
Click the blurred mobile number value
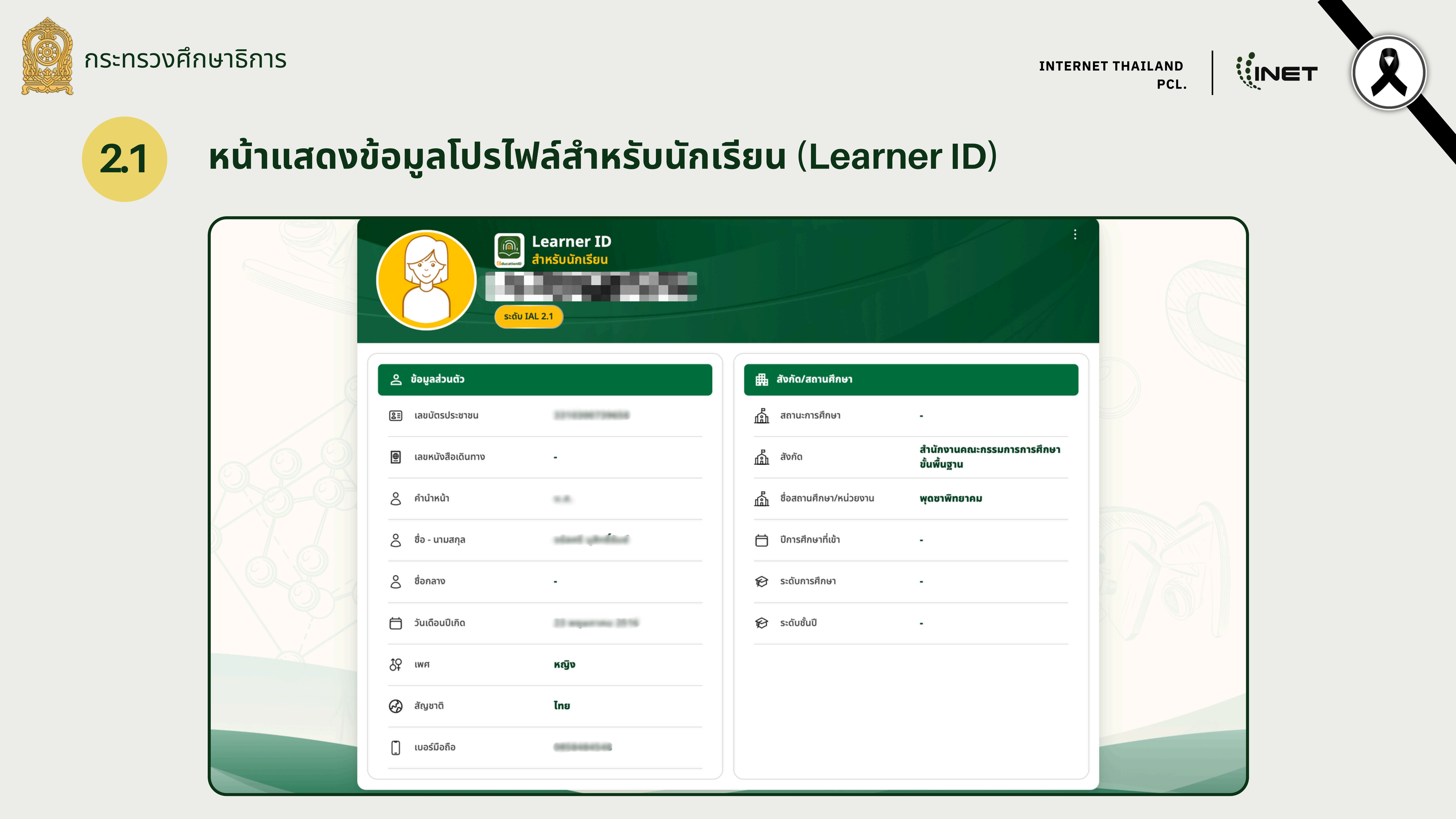583,747
